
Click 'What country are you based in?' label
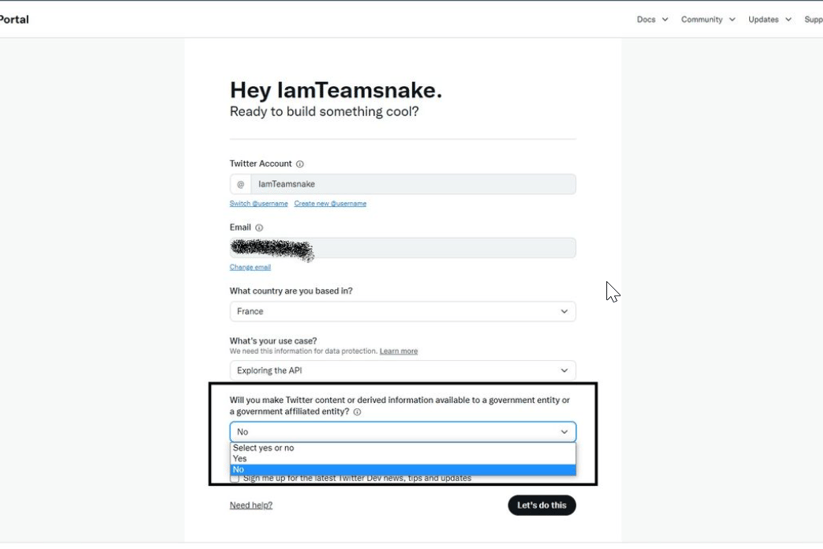pyautogui.click(x=291, y=291)
